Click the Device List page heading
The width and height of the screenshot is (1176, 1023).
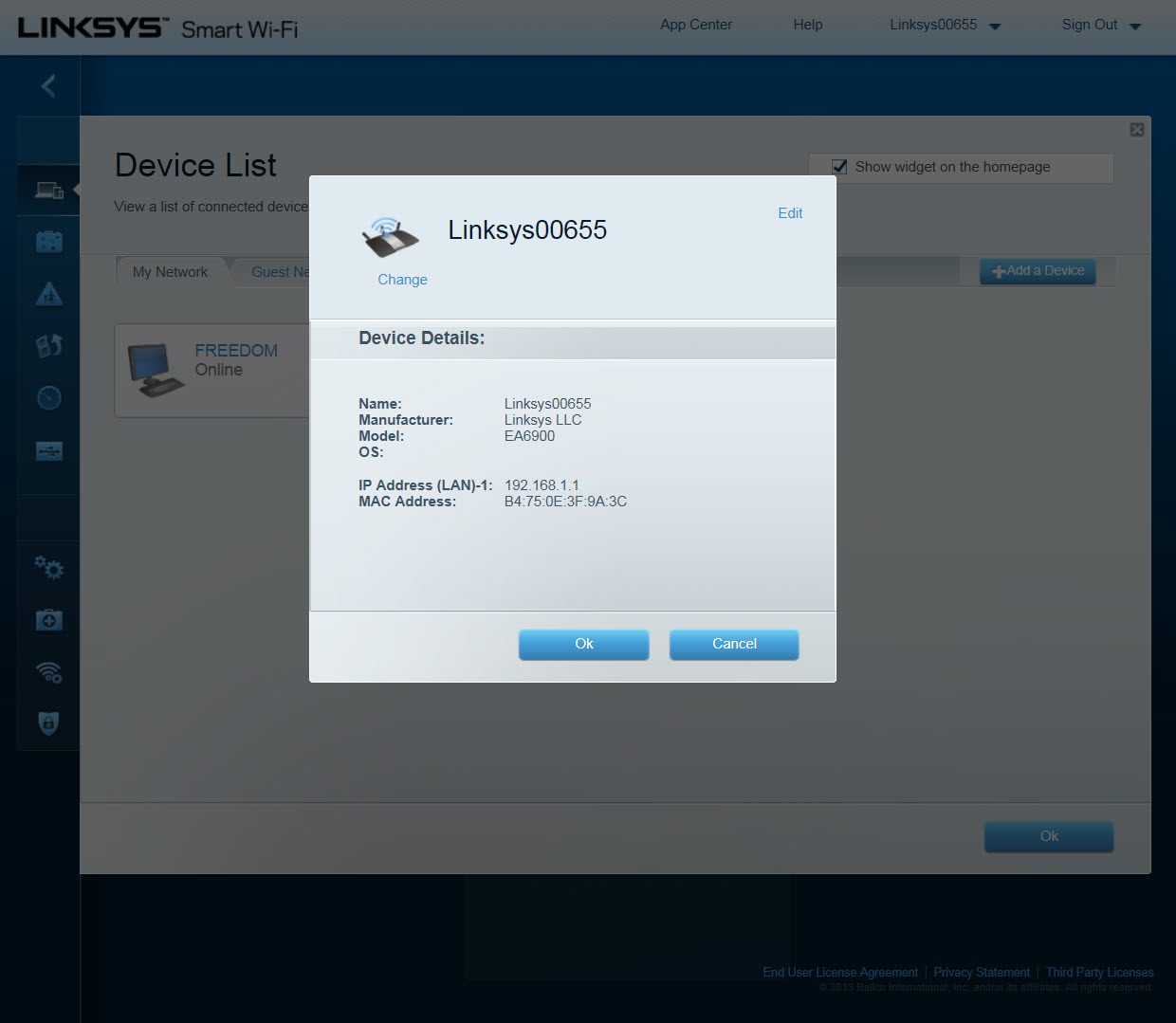[x=196, y=166]
